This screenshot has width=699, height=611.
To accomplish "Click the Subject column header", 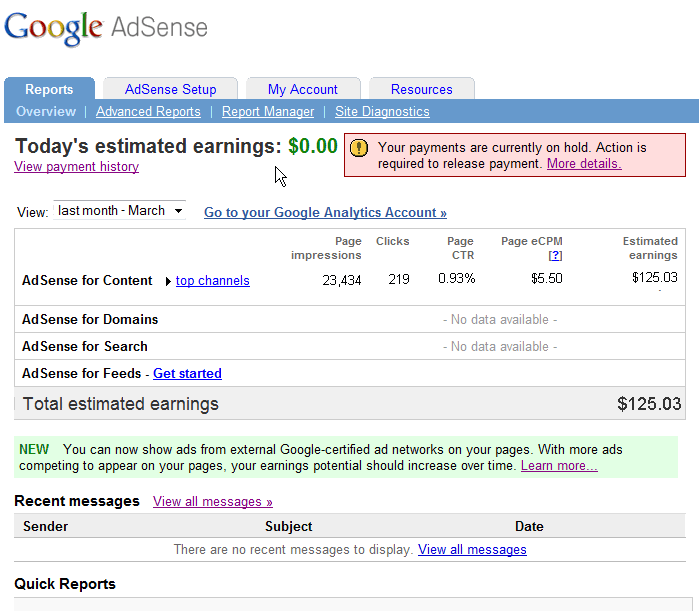I will coord(288,526).
